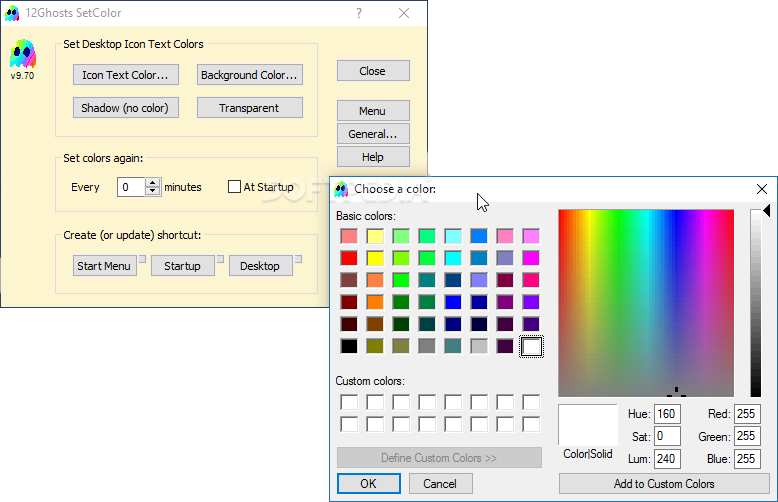Select the last custom color slot in second row

click(x=531, y=425)
